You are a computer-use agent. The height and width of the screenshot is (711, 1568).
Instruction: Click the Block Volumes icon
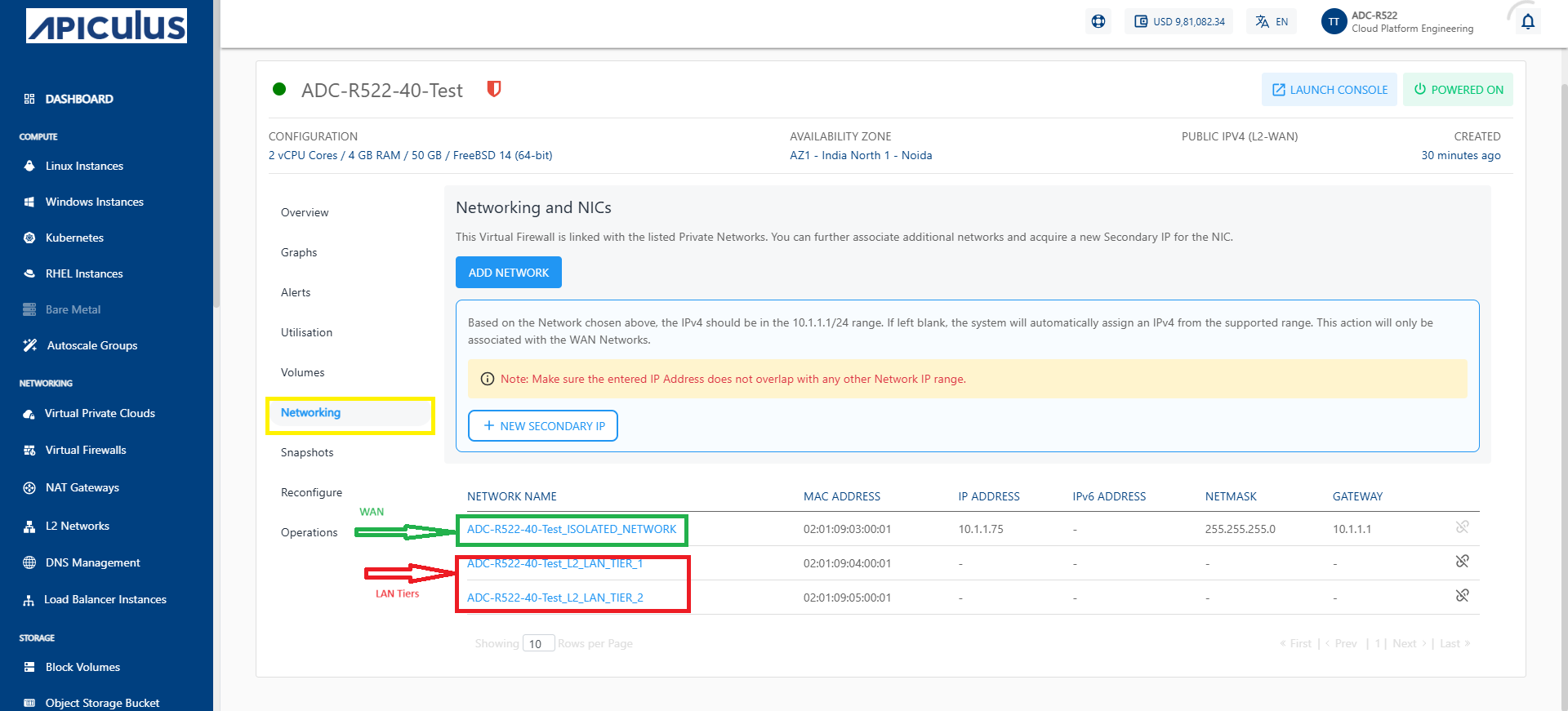[29, 667]
